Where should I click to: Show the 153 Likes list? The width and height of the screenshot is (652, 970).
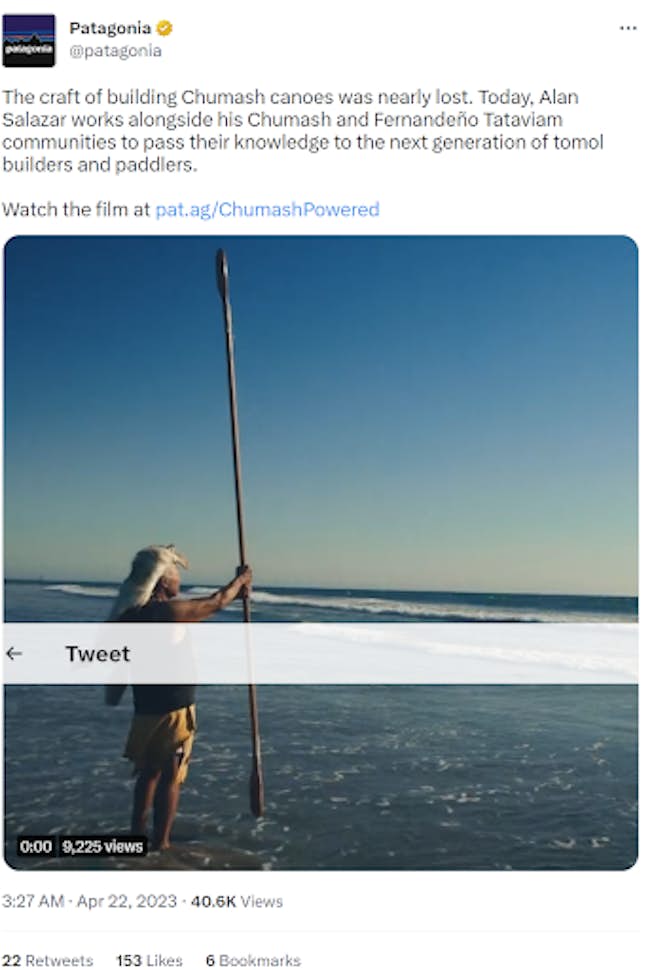pyautogui.click(x=149, y=960)
